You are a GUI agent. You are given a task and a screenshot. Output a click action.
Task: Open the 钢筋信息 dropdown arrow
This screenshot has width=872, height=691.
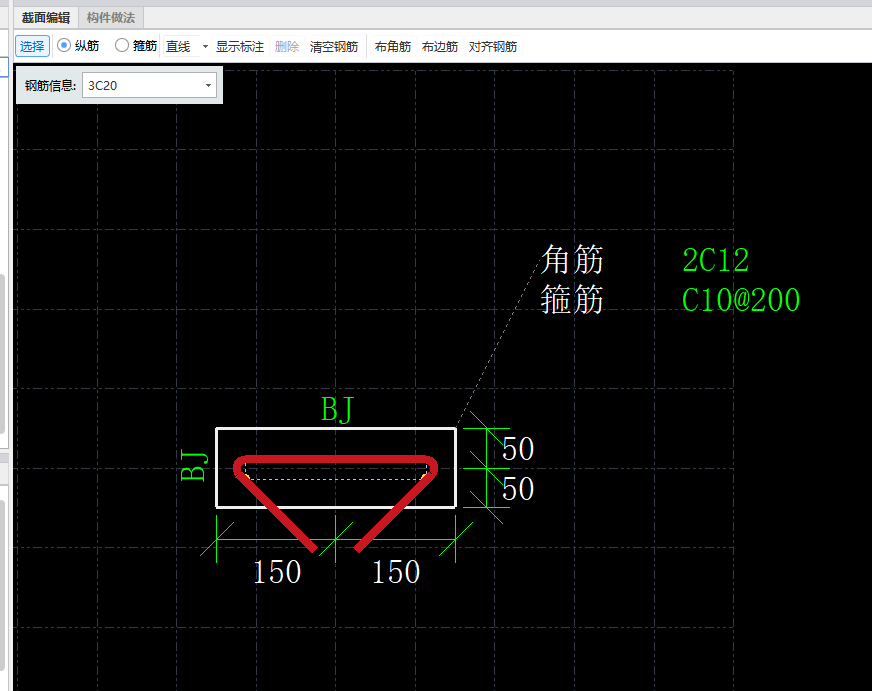(209, 86)
